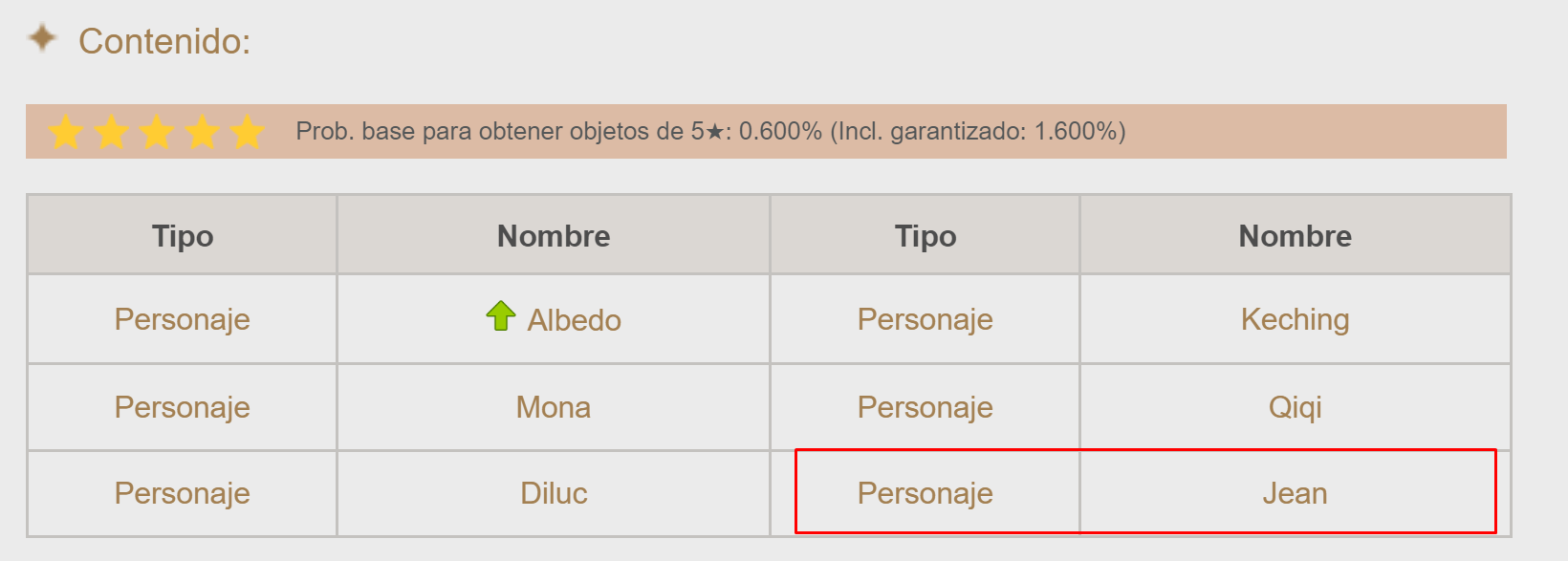The image size is (1568, 561).
Task: Select the second Tipo column header
Action: pos(925,236)
